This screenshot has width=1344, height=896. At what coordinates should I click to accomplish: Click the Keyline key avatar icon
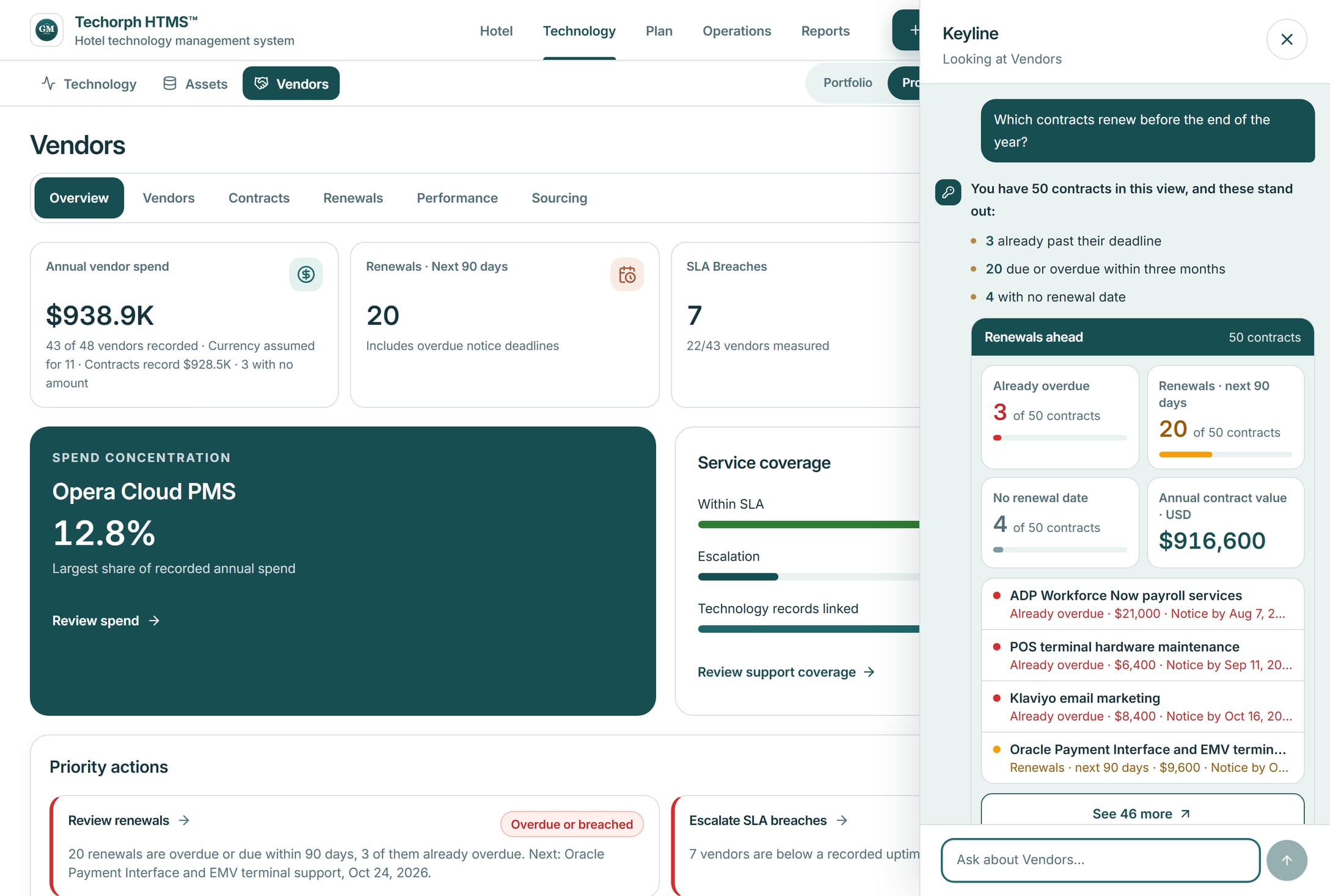tap(948, 192)
